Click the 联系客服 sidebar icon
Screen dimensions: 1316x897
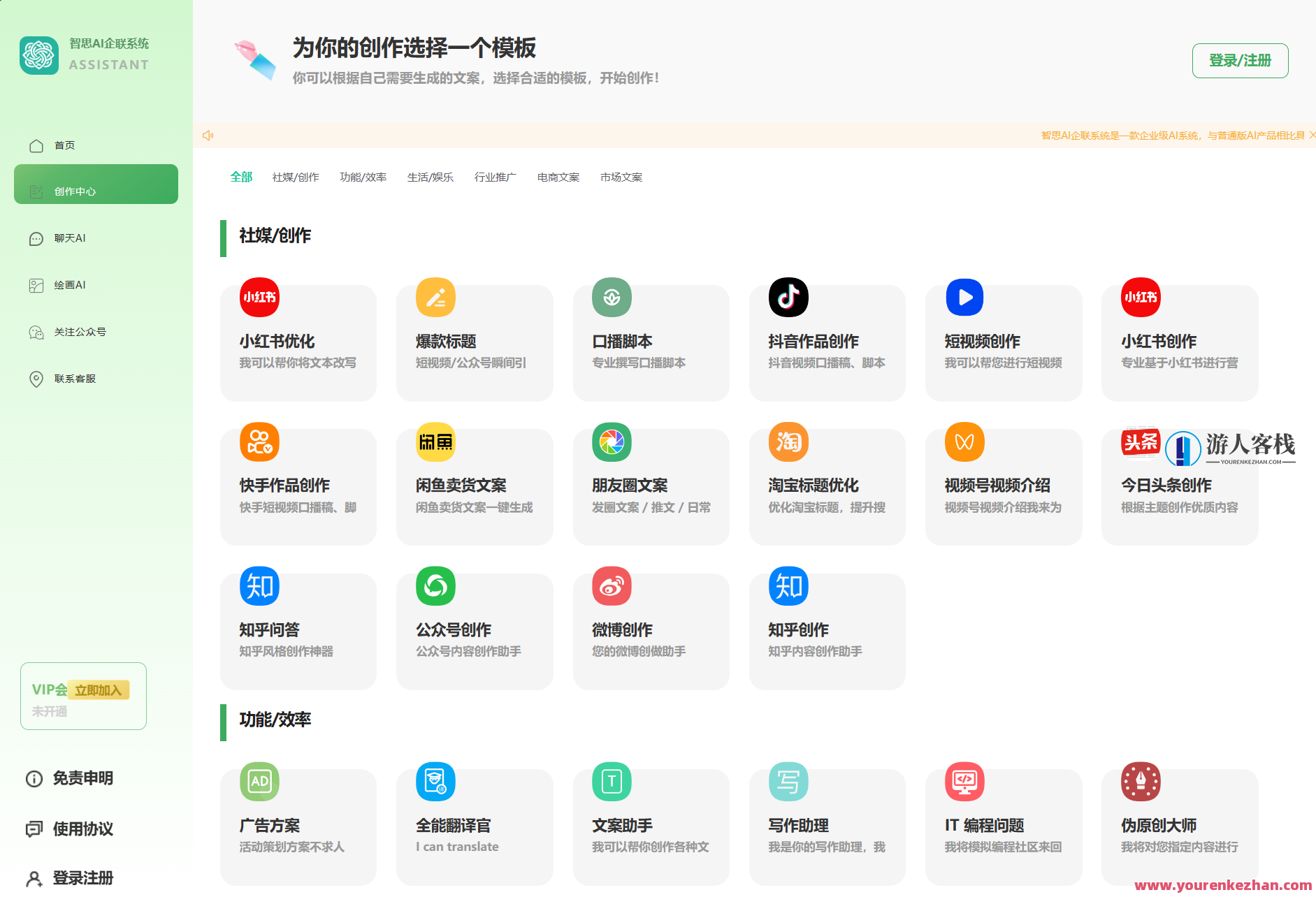(36, 379)
